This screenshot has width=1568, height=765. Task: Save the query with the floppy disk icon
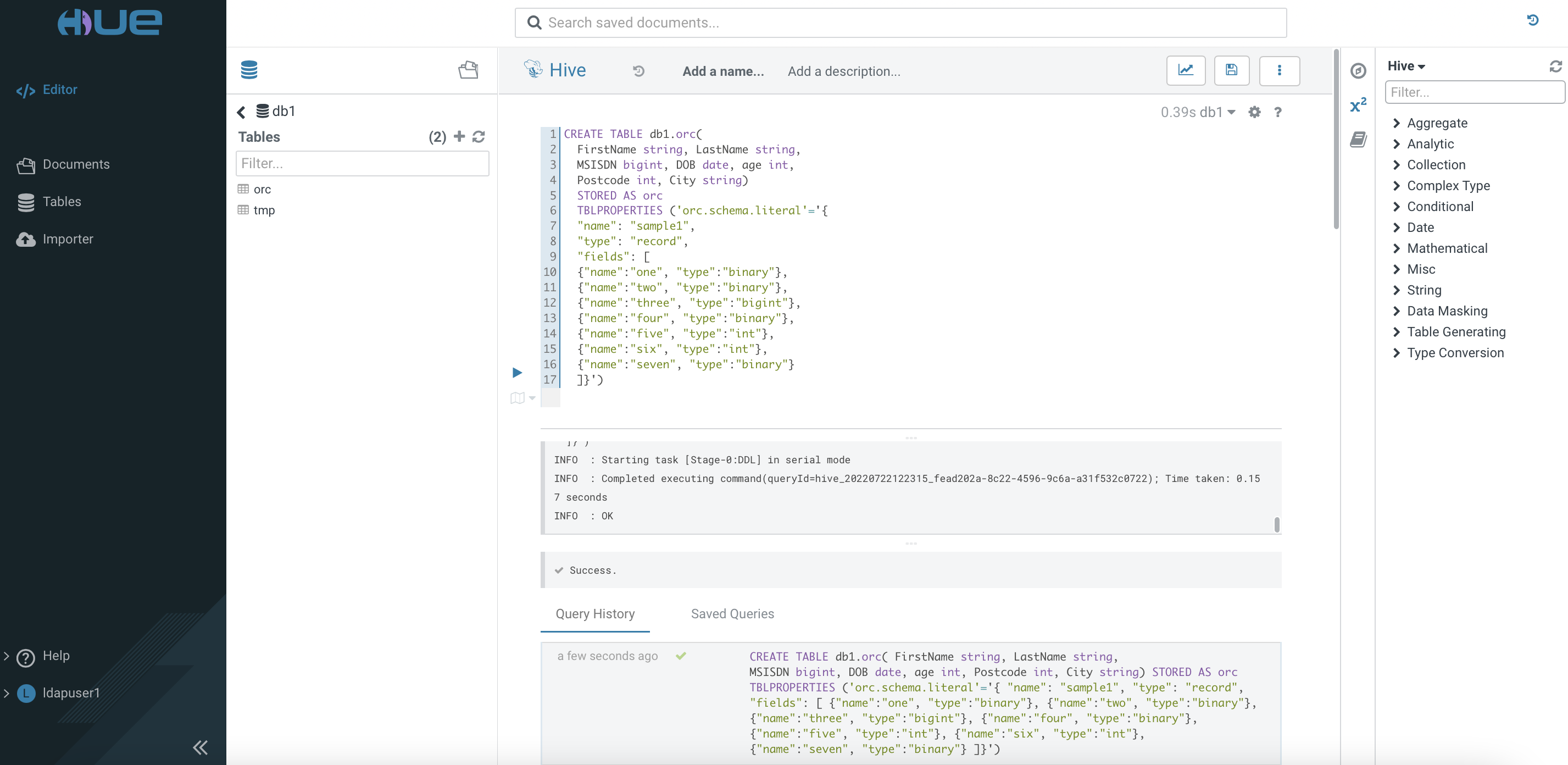[x=1231, y=71]
